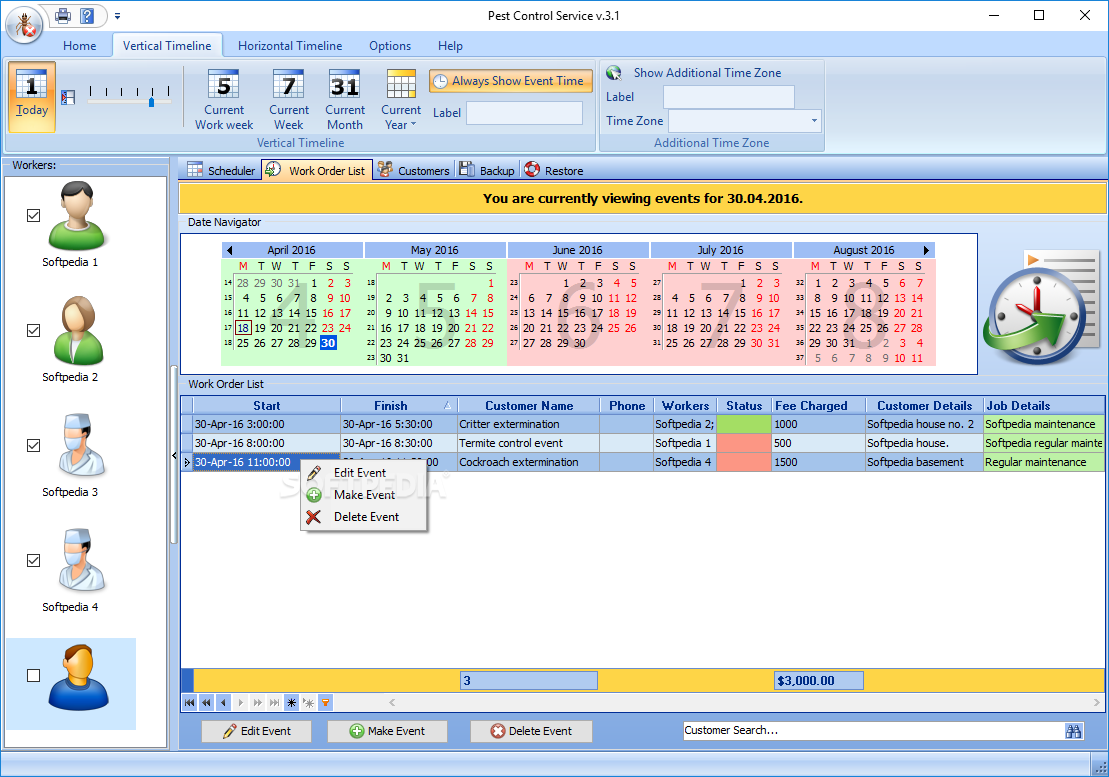Screen dimensions: 1109x777
Task: Uncheck the Softpedia 4 worker checkbox
Action: tap(33, 561)
